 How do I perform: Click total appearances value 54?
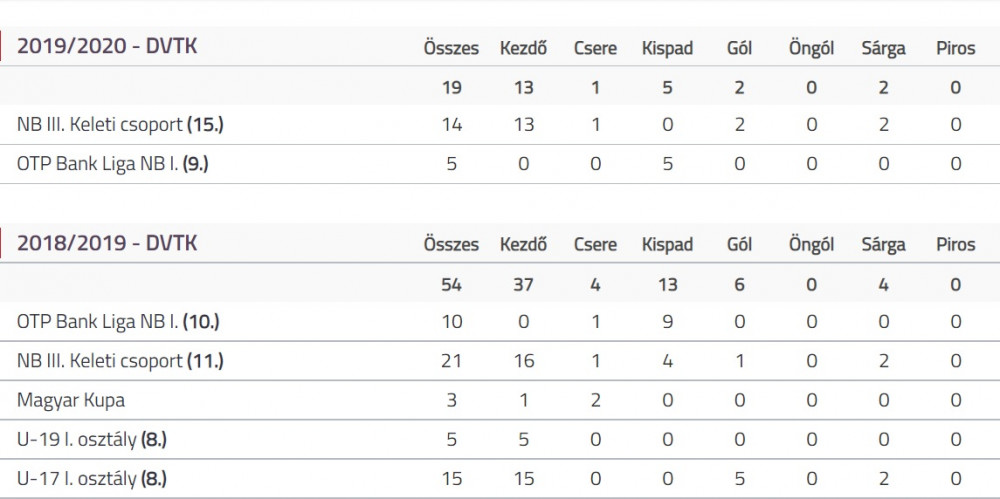coord(452,285)
